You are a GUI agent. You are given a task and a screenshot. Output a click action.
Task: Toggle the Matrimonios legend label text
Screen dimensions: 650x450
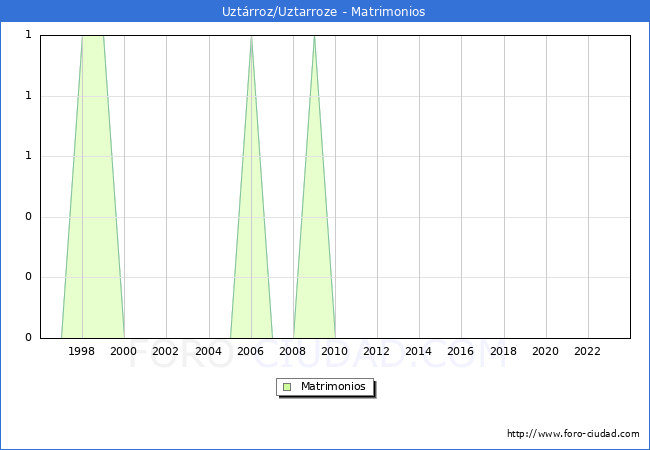pos(334,387)
